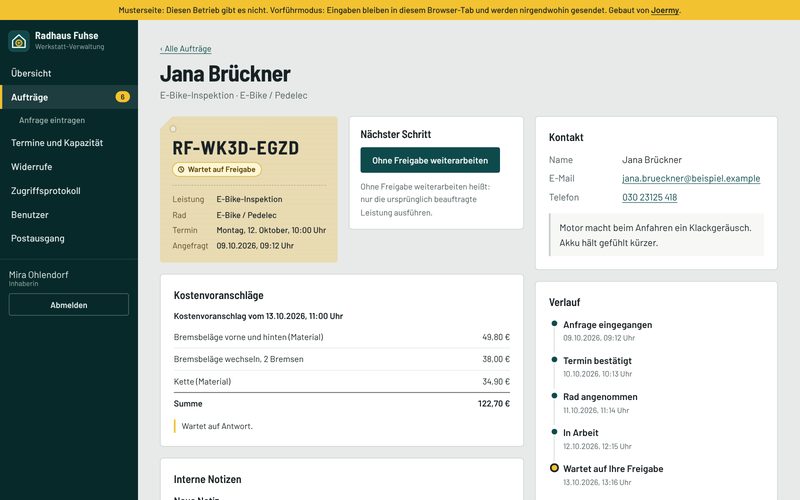Click the 'In Arbeit' timeline dot
This screenshot has height=500, width=800.
click(554, 432)
